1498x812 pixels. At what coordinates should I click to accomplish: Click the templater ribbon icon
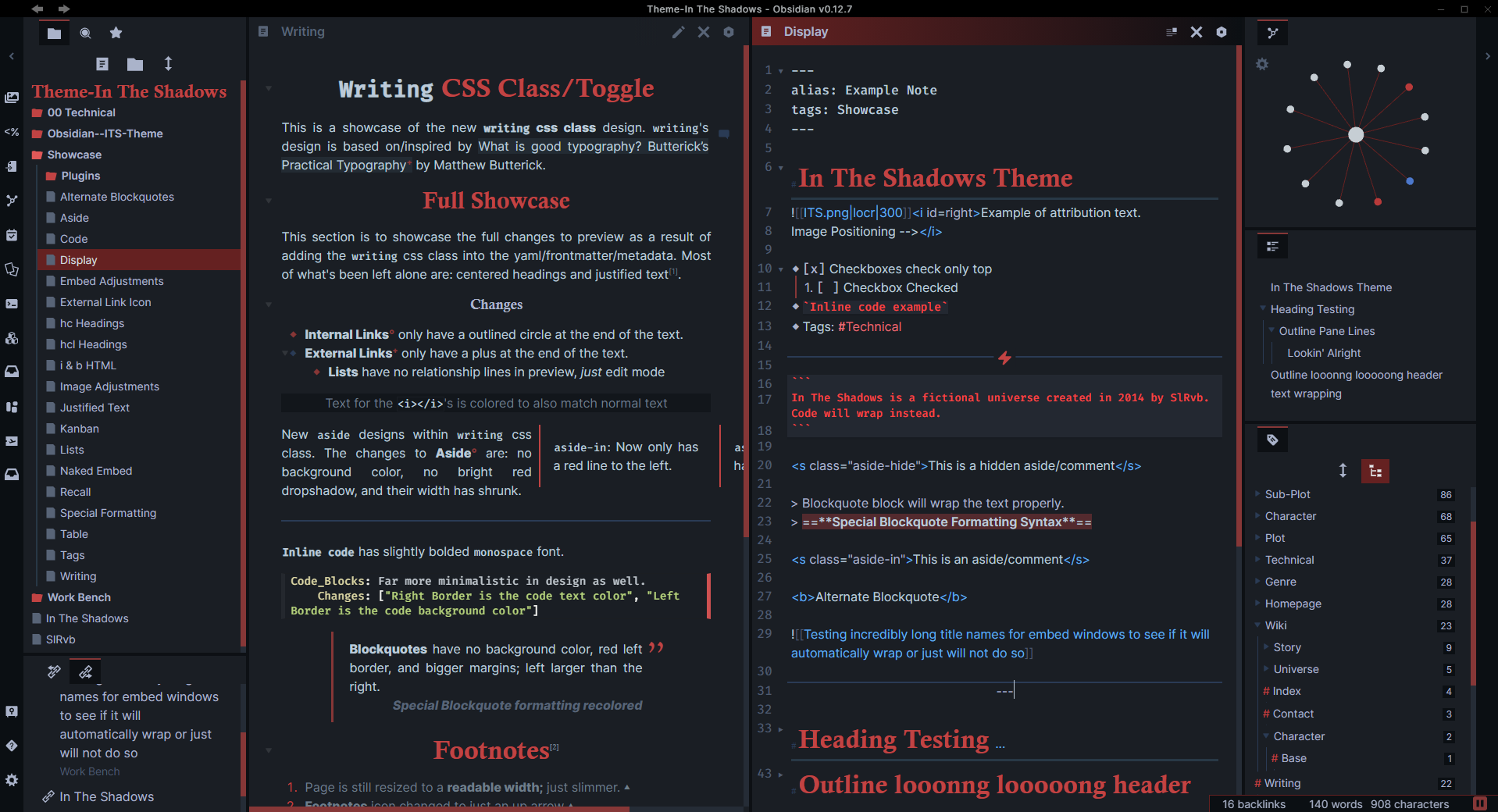[12, 132]
